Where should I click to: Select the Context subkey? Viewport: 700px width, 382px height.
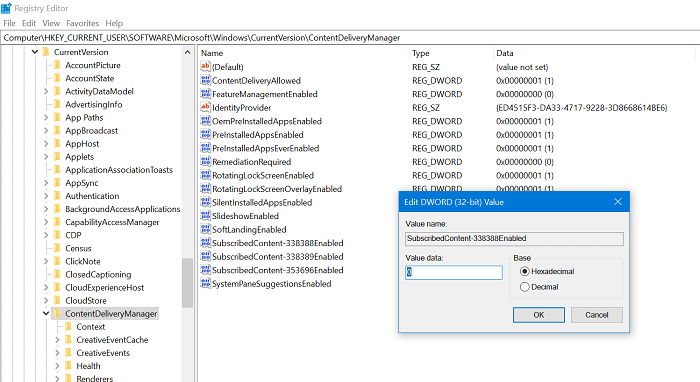click(91, 327)
